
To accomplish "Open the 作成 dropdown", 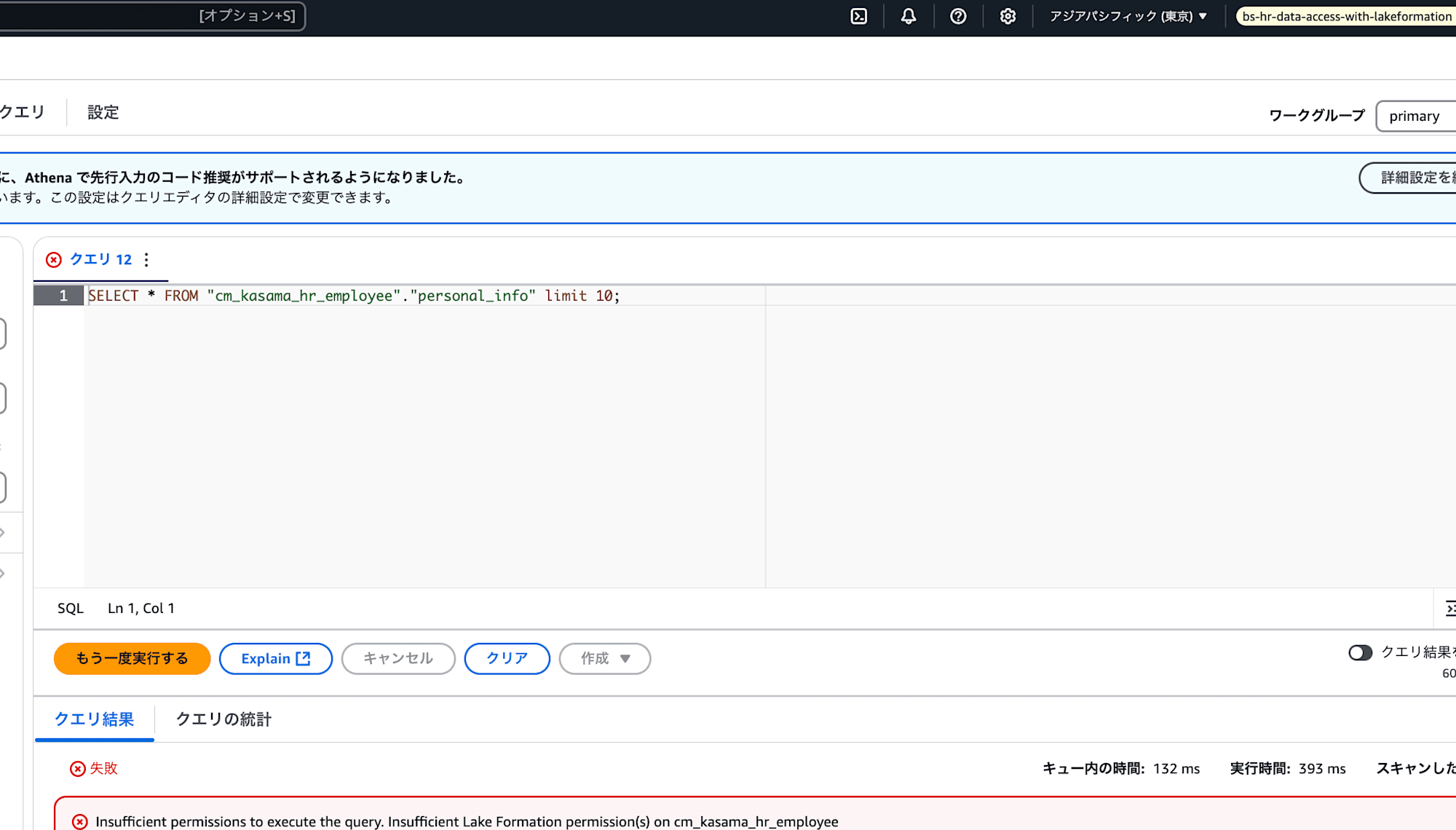I will pos(604,659).
